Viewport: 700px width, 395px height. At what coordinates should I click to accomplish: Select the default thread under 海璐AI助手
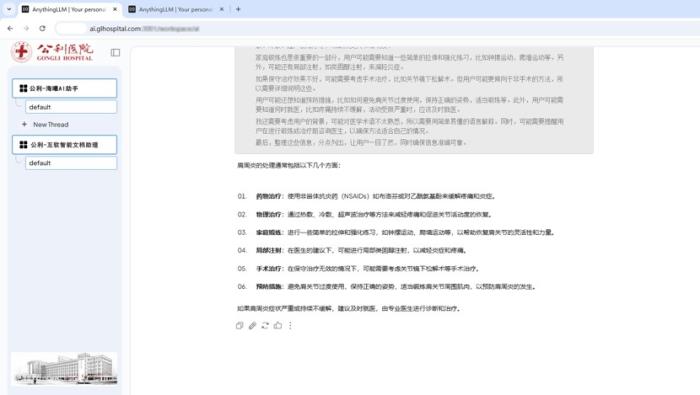click(71, 107)
